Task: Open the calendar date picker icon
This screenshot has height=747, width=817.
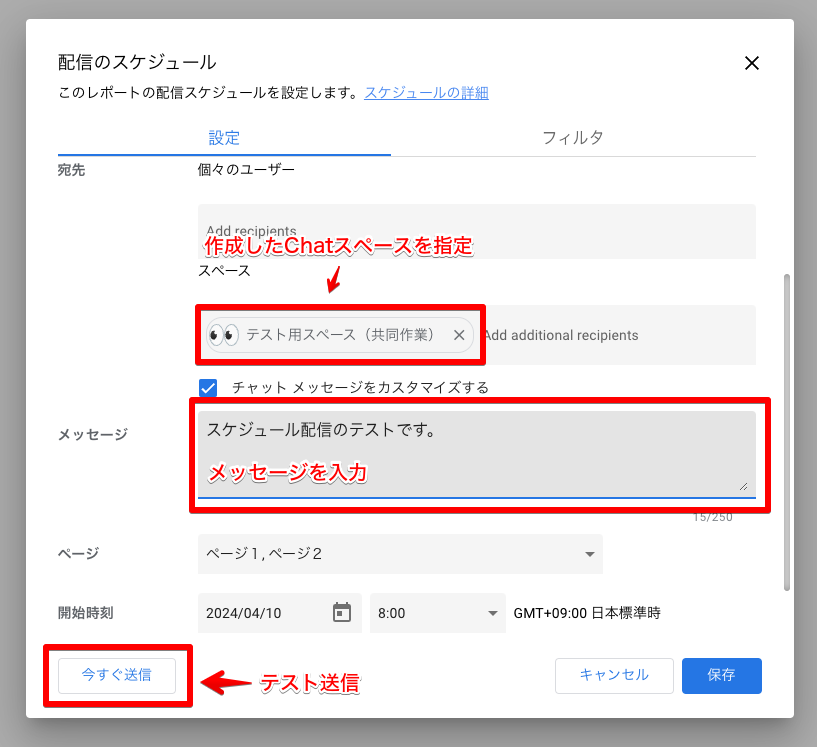Action: 342,612
